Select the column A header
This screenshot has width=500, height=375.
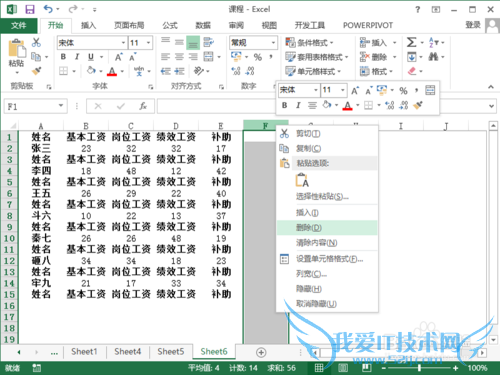(41, 126)
